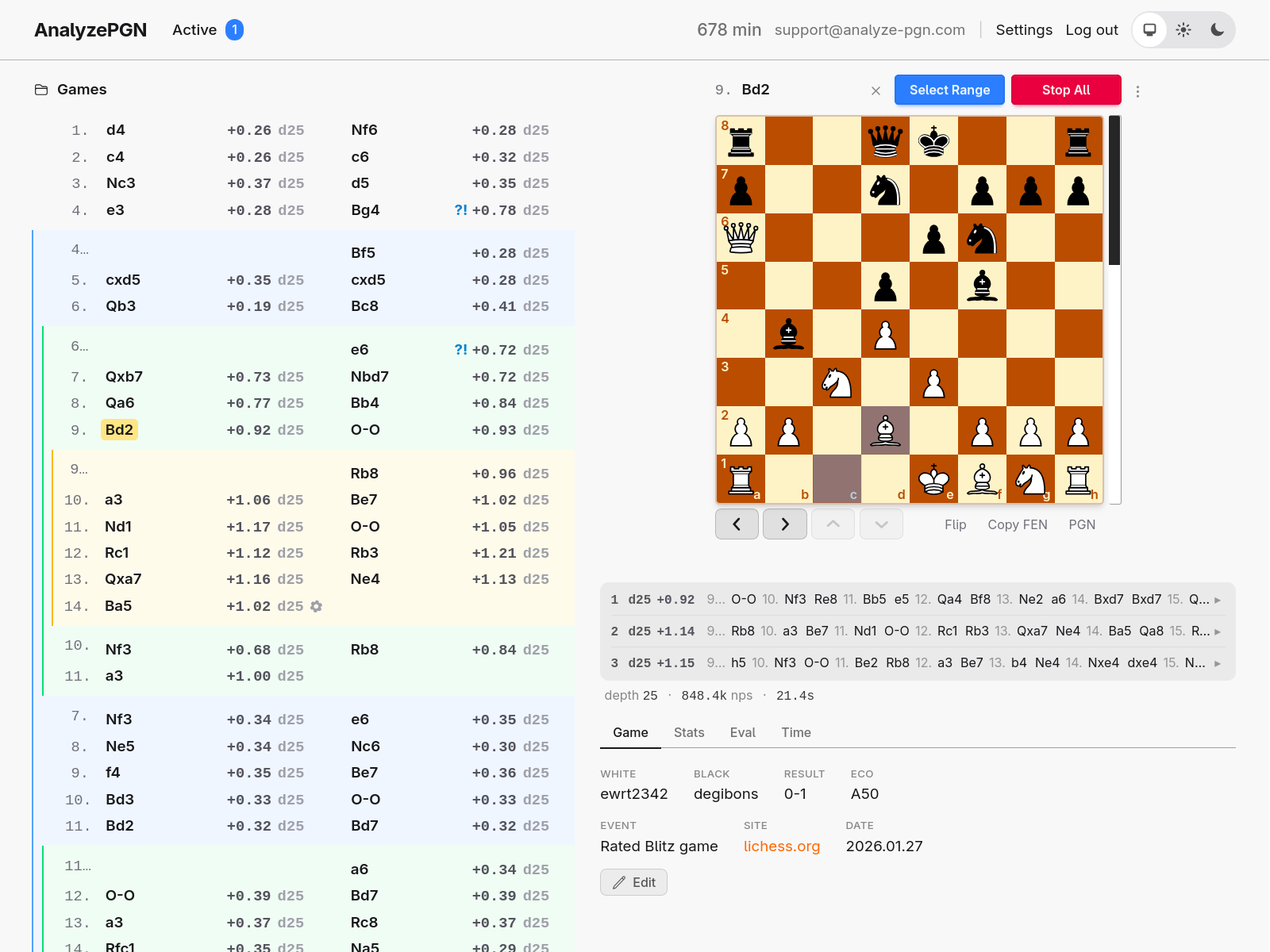Select move 7. Qxb7
The image size is (1270, 952).
coord(124,377)
